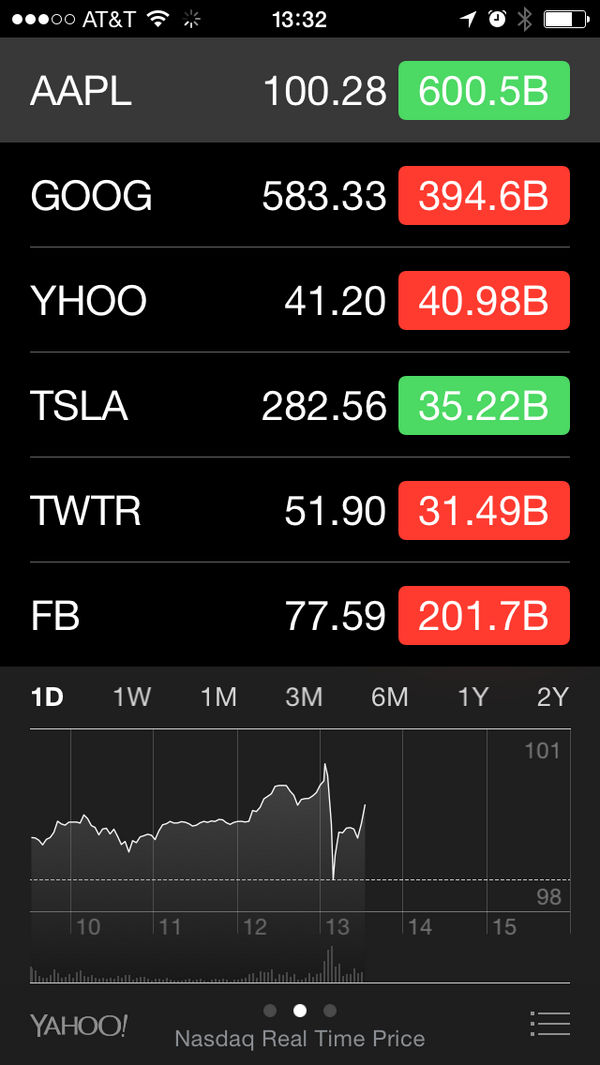Switch chart to 1W range
Screen dimensions: 600x1065
pos(132,697)
